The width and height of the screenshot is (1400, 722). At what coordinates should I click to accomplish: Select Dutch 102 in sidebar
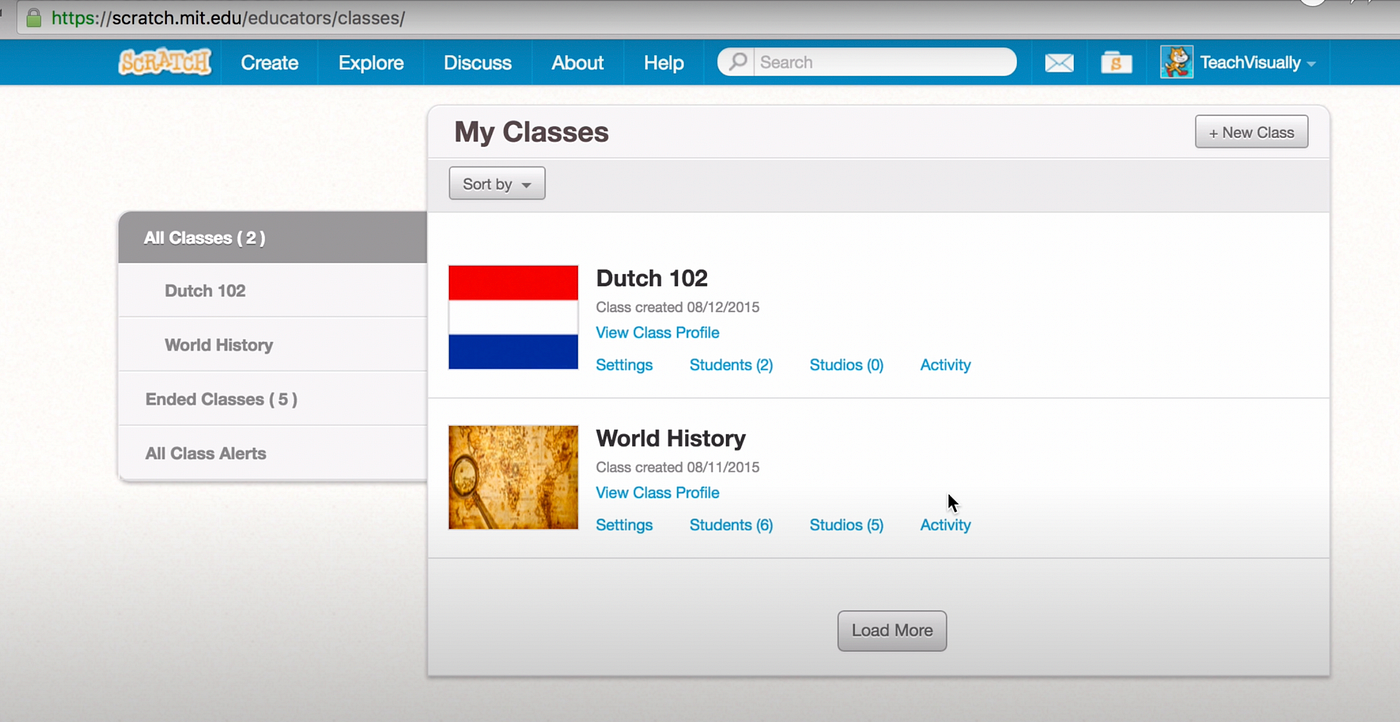[x=273, y=291]
